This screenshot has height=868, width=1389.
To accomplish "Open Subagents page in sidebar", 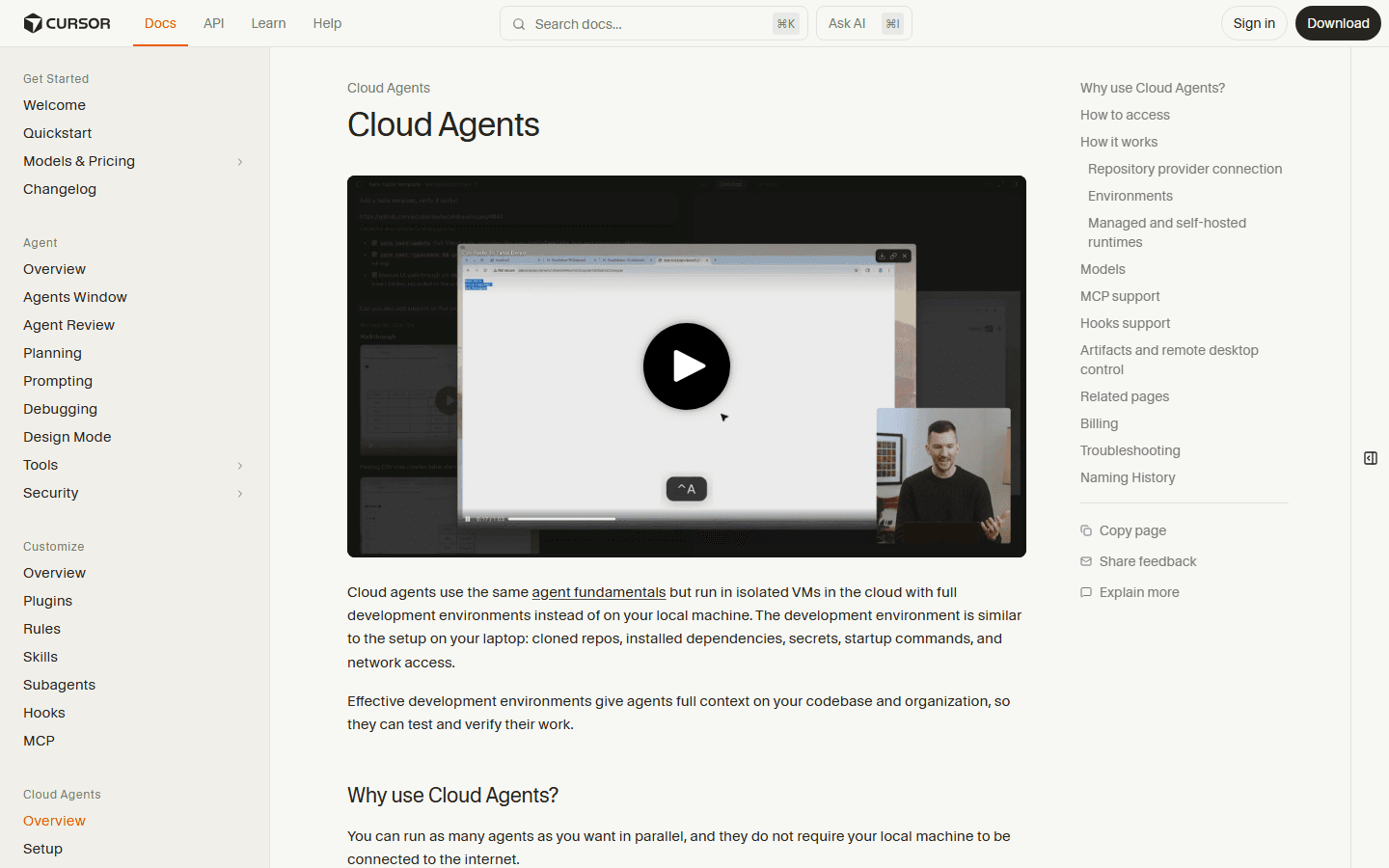I will tap(59, 685).
